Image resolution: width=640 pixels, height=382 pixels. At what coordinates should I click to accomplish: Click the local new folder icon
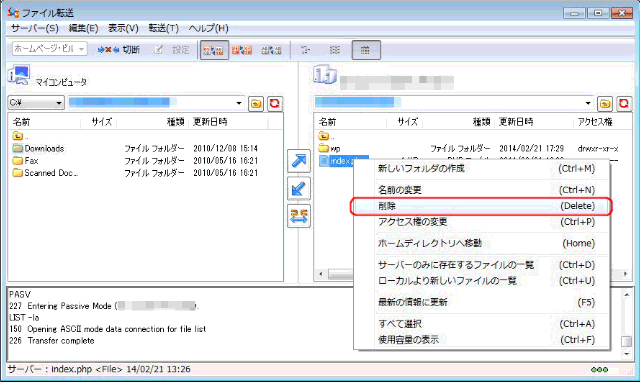point(256,104)
